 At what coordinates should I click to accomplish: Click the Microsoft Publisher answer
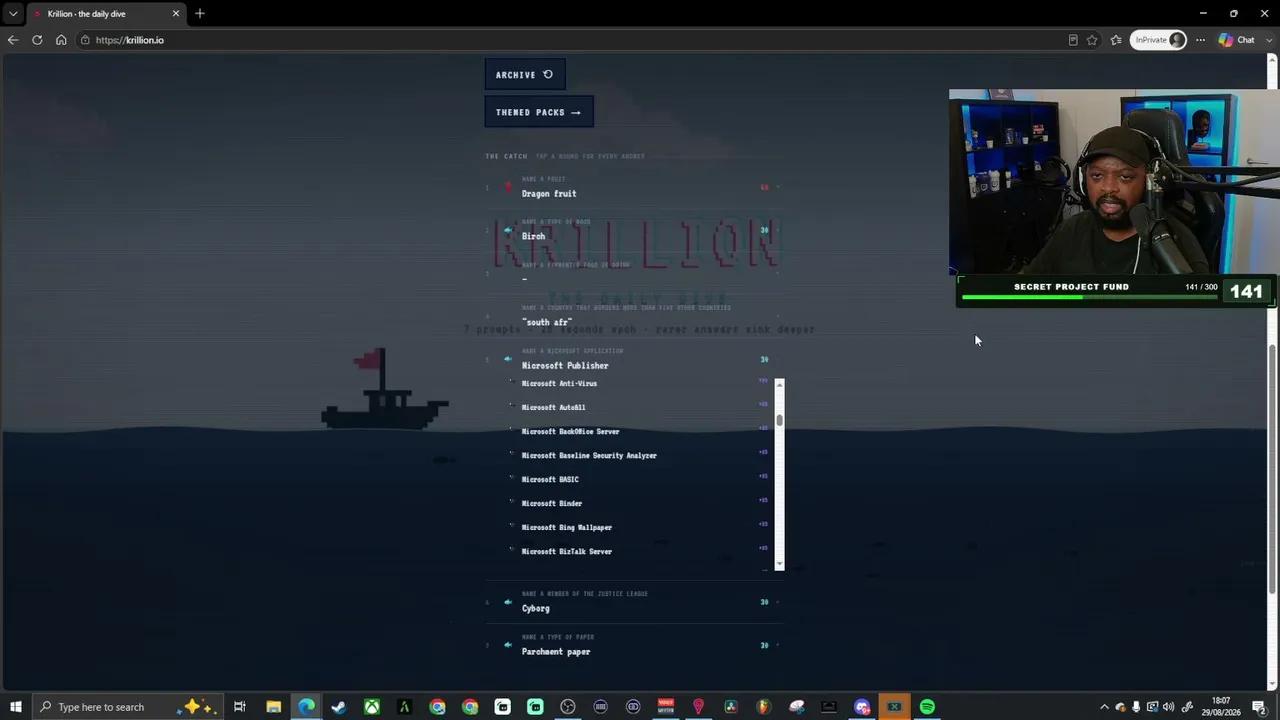565,366
